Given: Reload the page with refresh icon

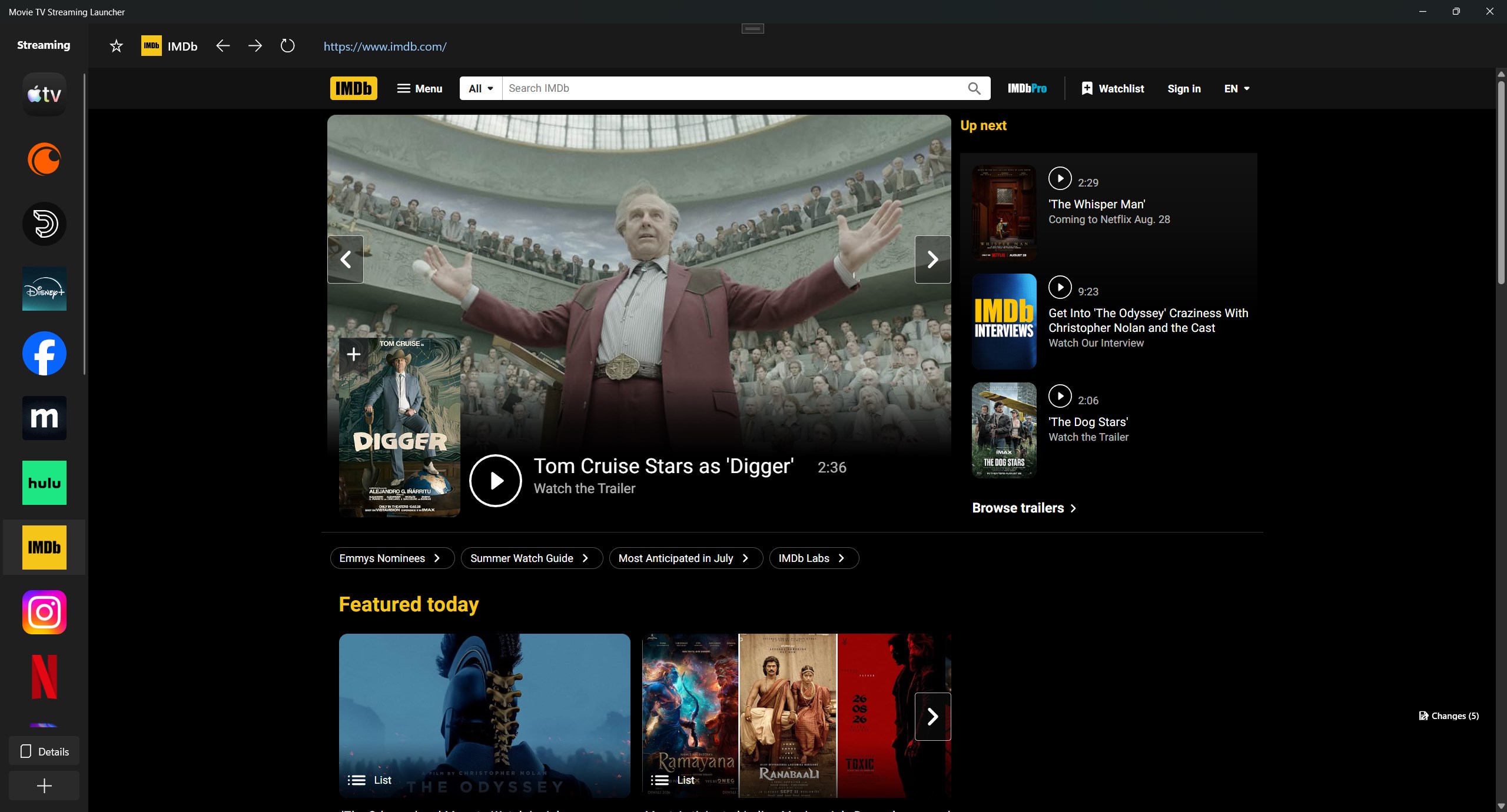Looking at the screenshot, I should tap(287, 46).
